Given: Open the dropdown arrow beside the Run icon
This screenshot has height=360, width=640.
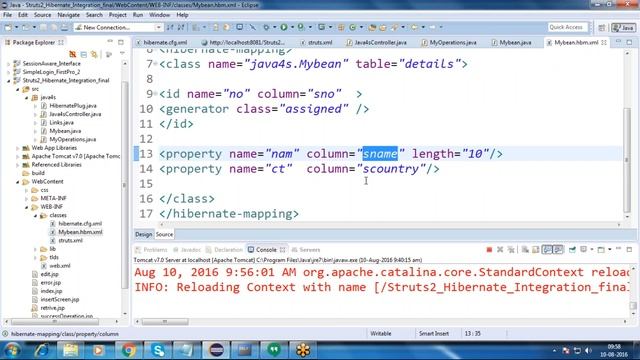Looking at the screenshot, I should pyautogui.click(x=292, y=27).
